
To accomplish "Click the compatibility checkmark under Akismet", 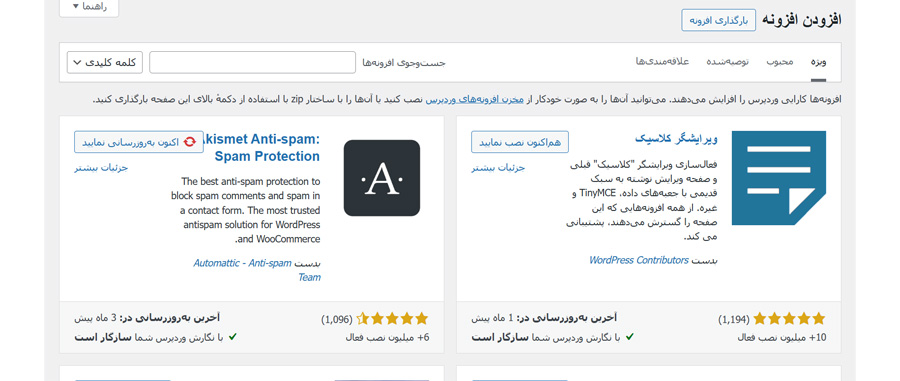I will 232,336.
